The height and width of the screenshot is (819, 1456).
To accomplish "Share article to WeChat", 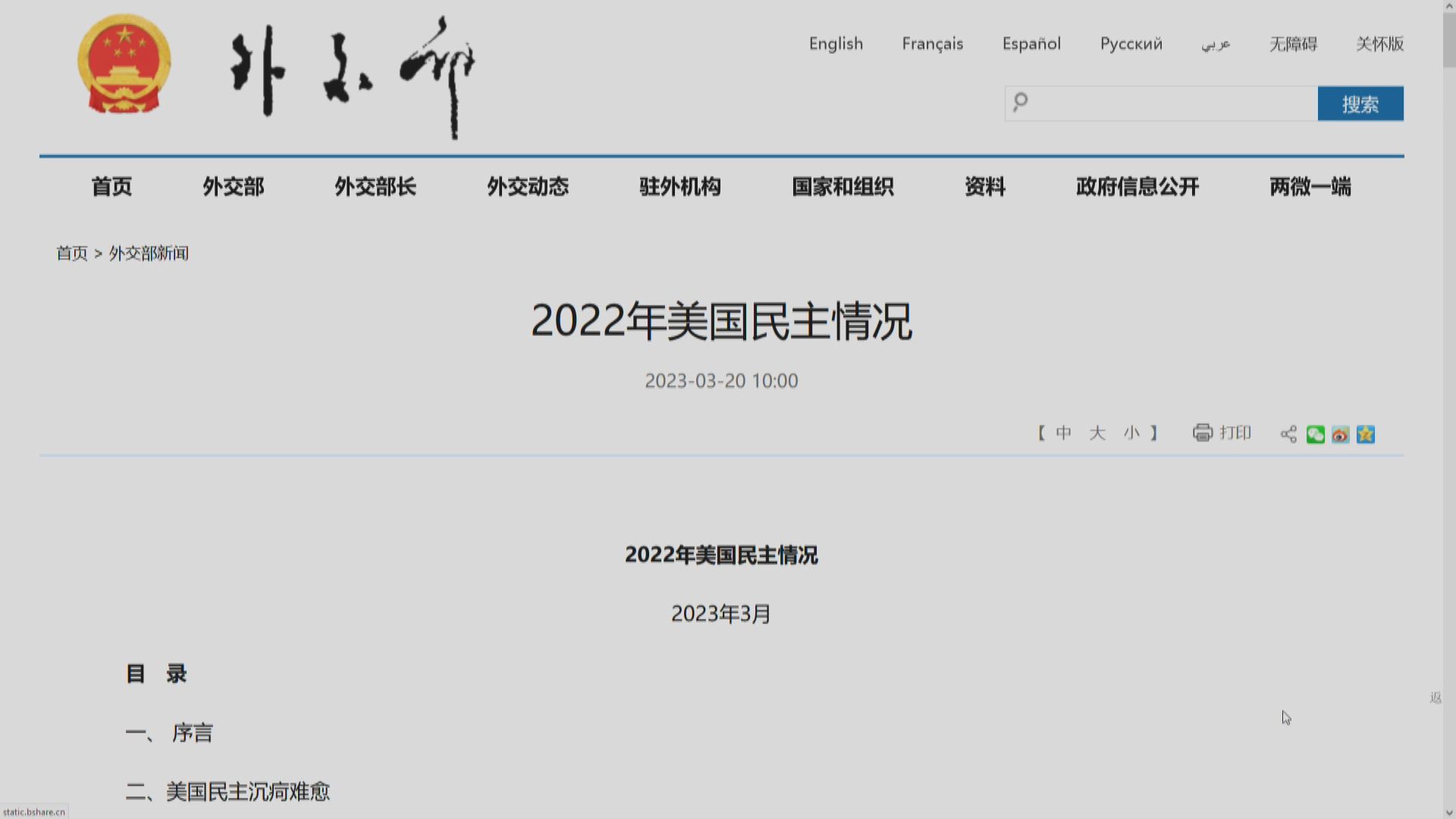I will [x=1315, y=435].
